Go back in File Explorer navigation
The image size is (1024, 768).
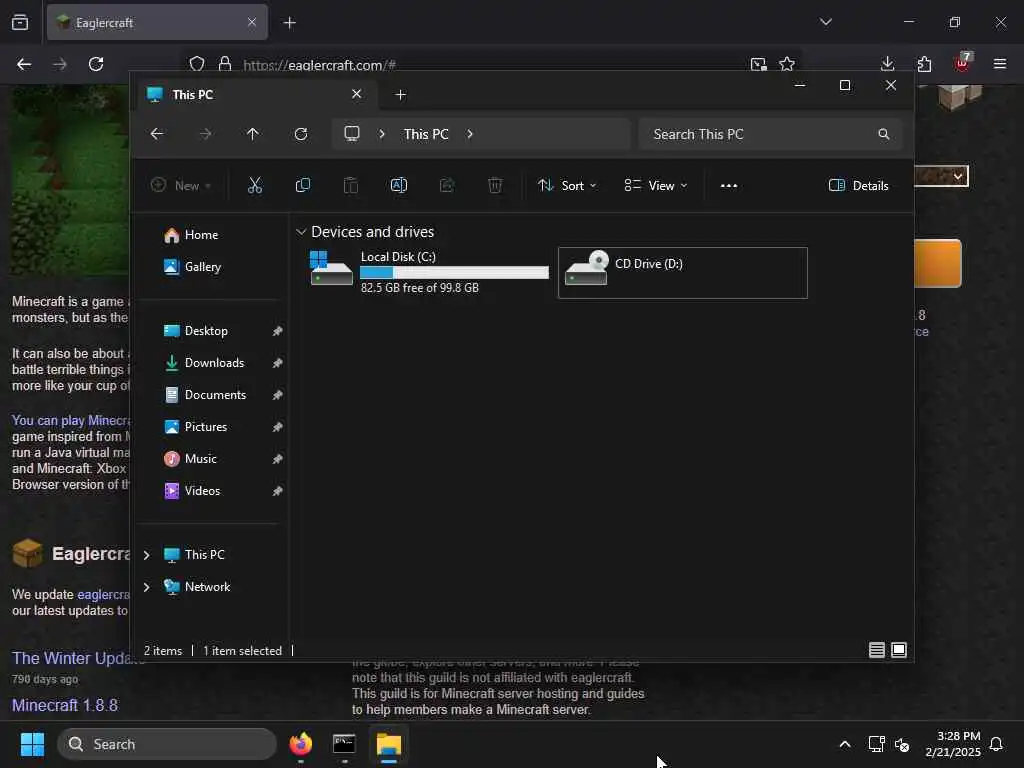[157, 134]
